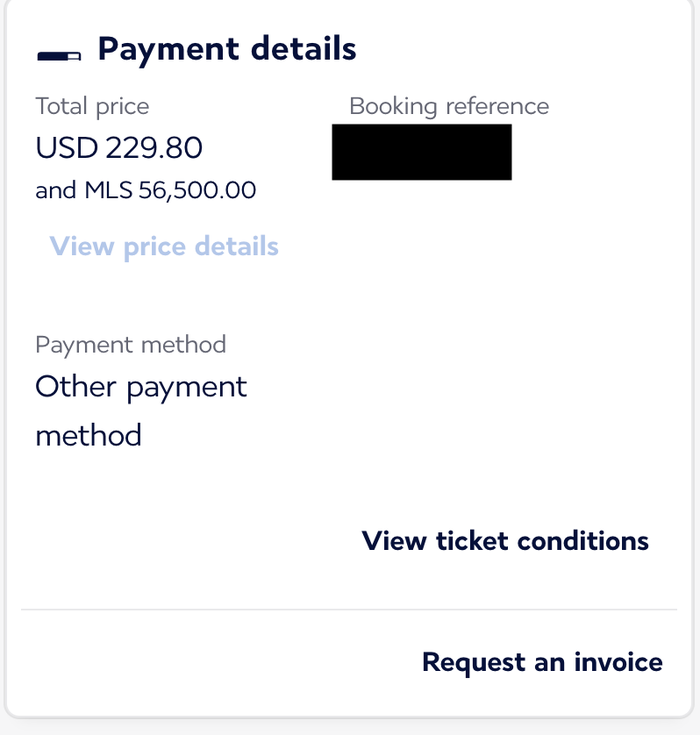Click the Payment details heading
This screenshot has height=735, width=700.
point(227,50)
